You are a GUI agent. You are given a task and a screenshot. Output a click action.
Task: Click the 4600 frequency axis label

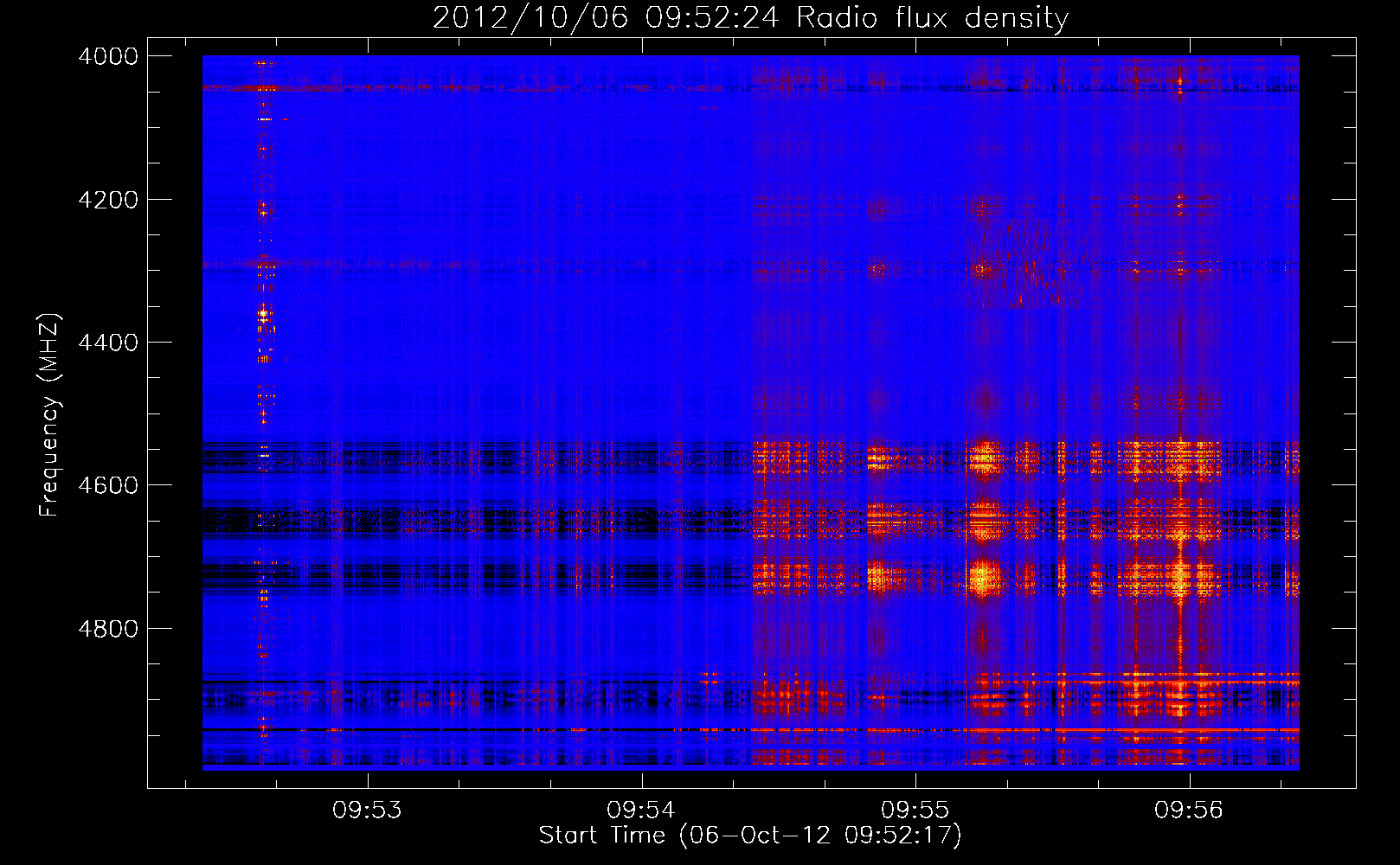[x=108, y=485]
